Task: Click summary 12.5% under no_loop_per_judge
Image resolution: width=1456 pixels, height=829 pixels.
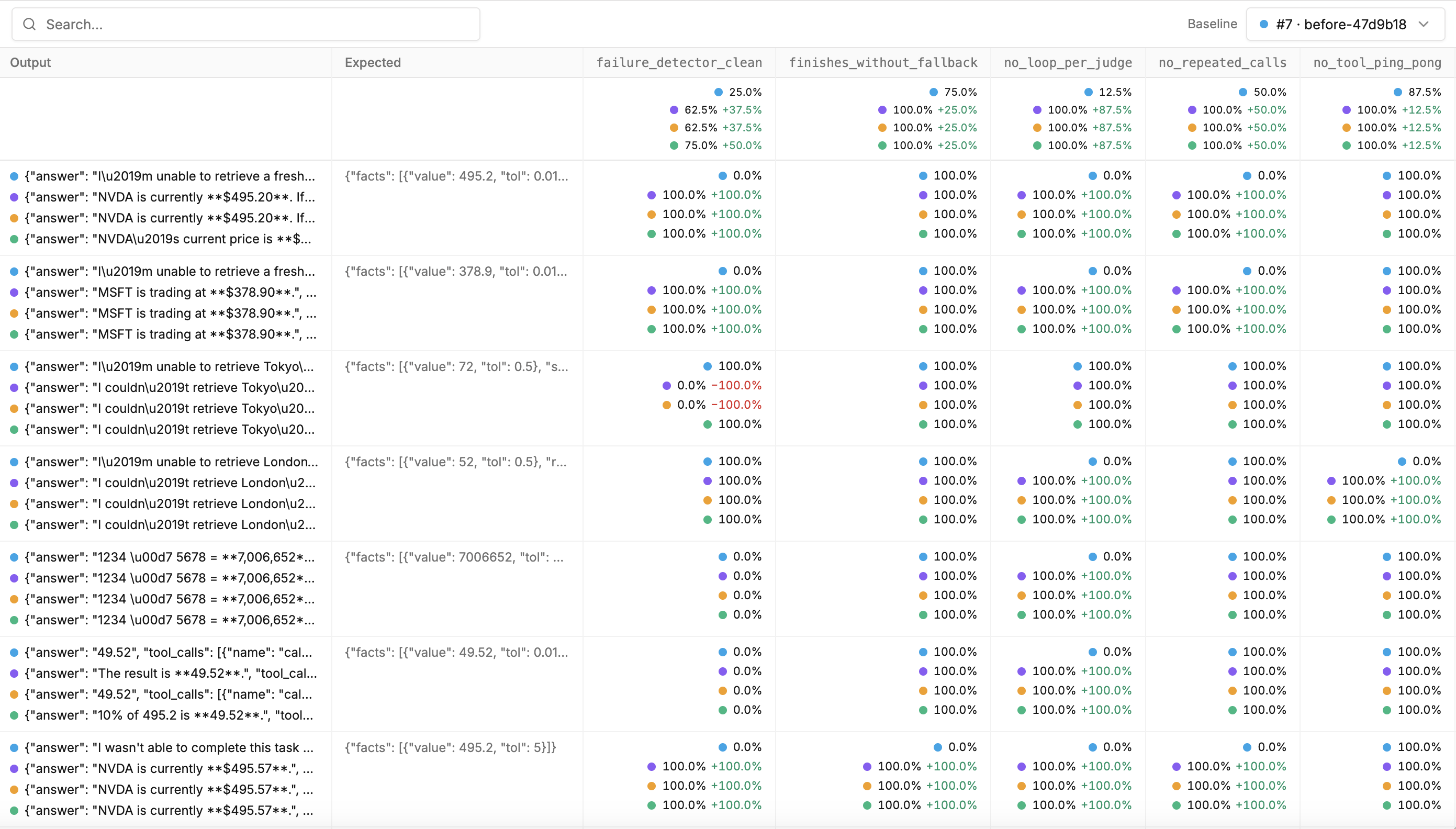Action: (1107, 92)
